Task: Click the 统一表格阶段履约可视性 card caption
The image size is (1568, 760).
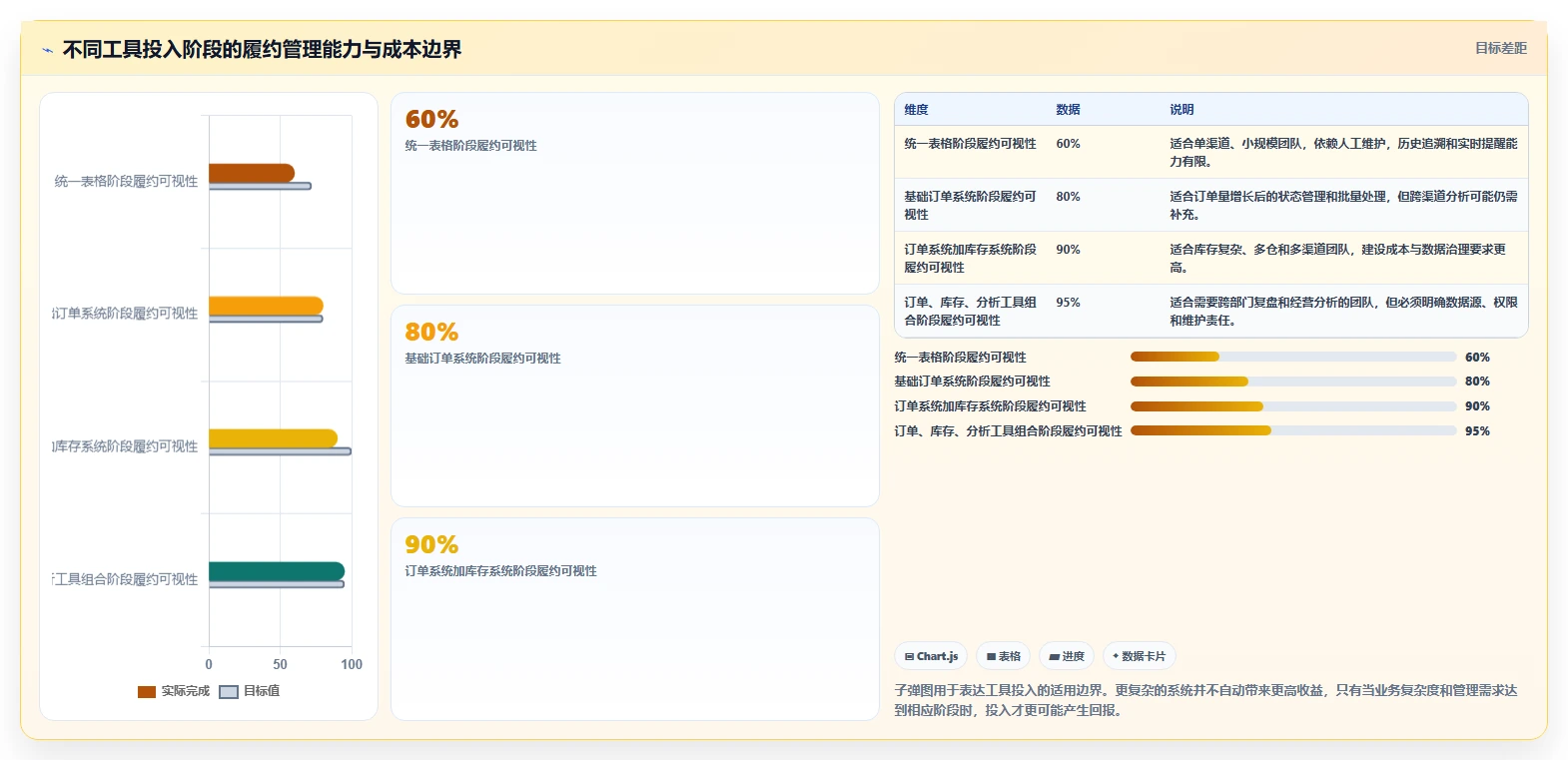Action: pos(471,146)
